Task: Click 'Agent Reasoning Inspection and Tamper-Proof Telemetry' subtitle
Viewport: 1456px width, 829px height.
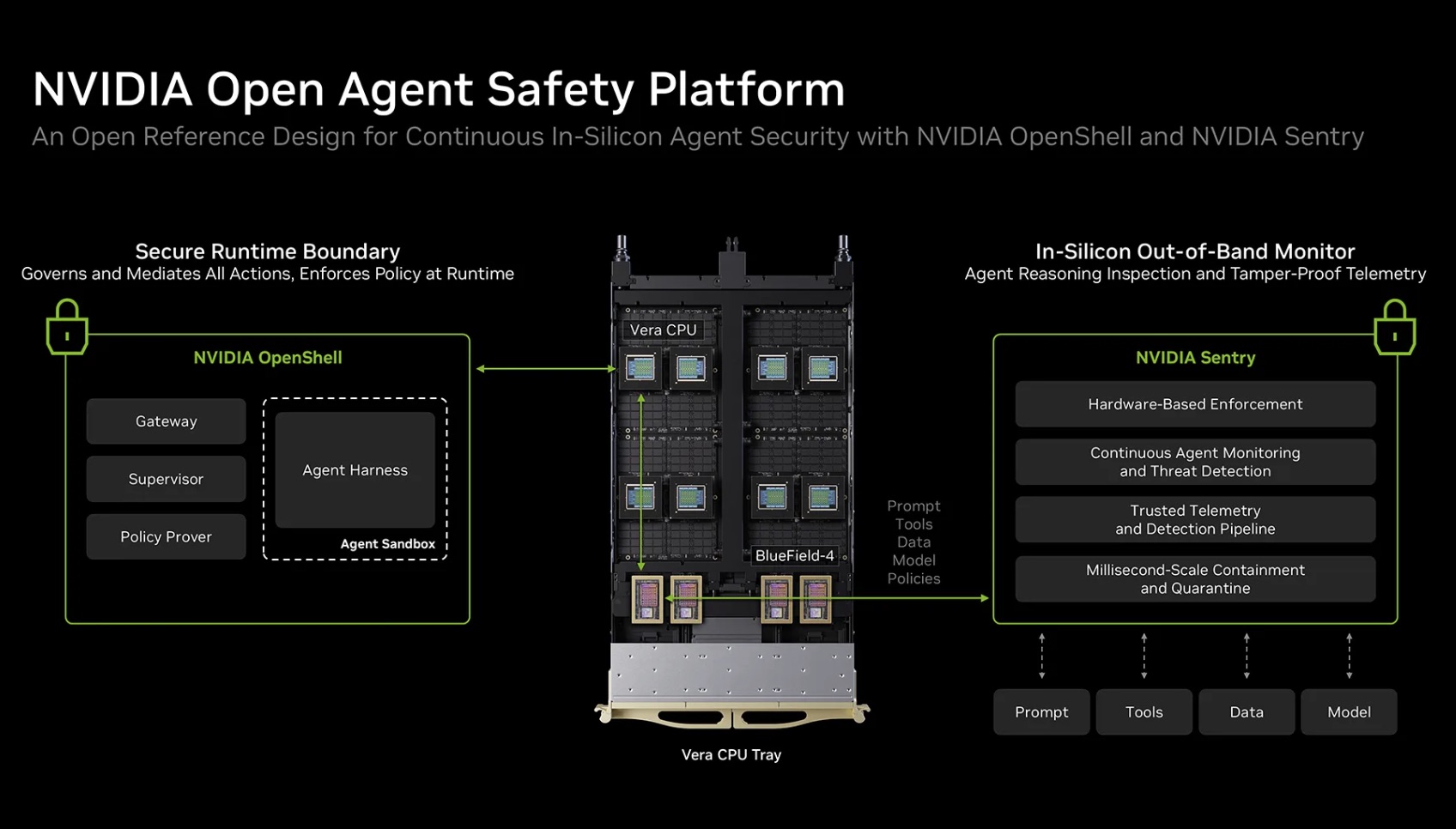Action: 1195,274
